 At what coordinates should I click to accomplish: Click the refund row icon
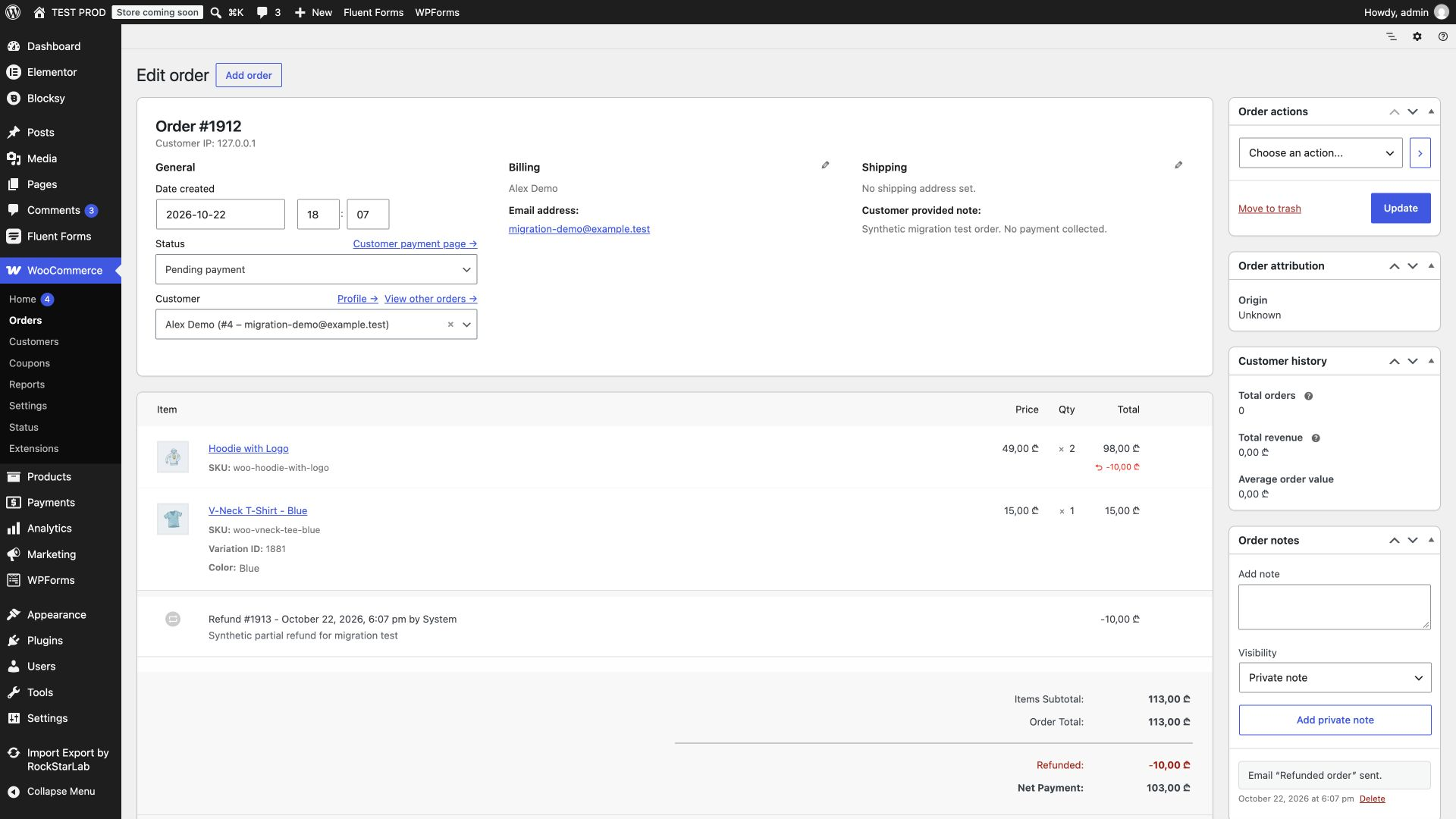point(173,620)
